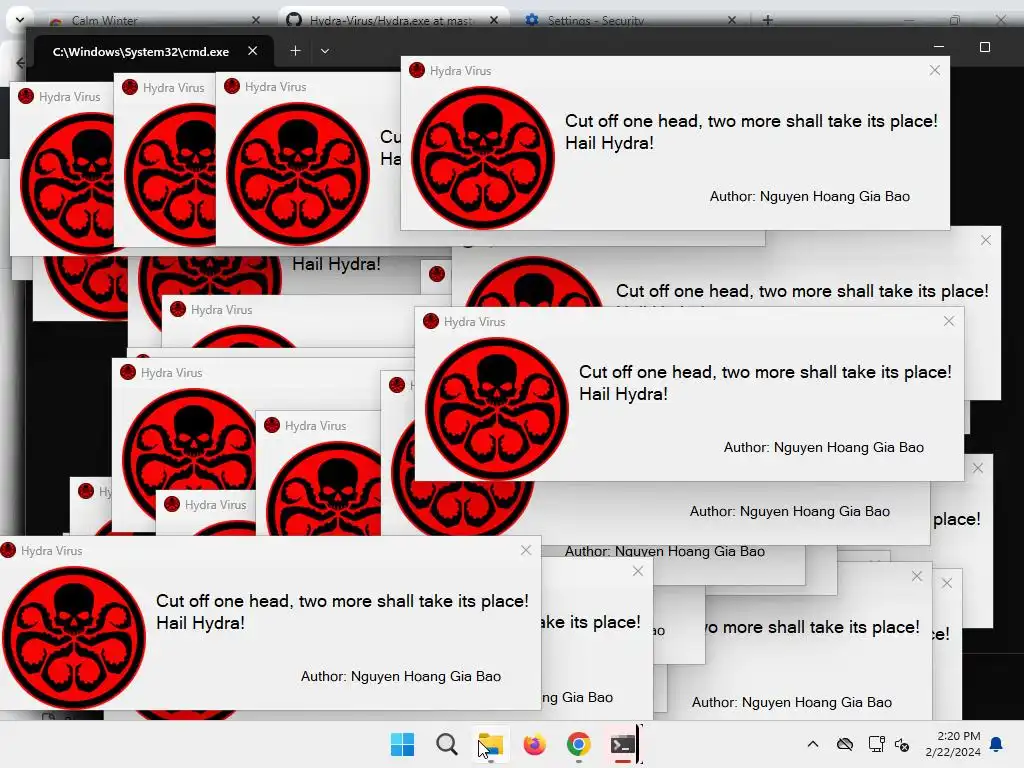Image resolution: width=1024 pixels, height=768 pixels.
Task: Click the title-bar icon of the bottom-left Hydra popup
Action: (8, 550)
